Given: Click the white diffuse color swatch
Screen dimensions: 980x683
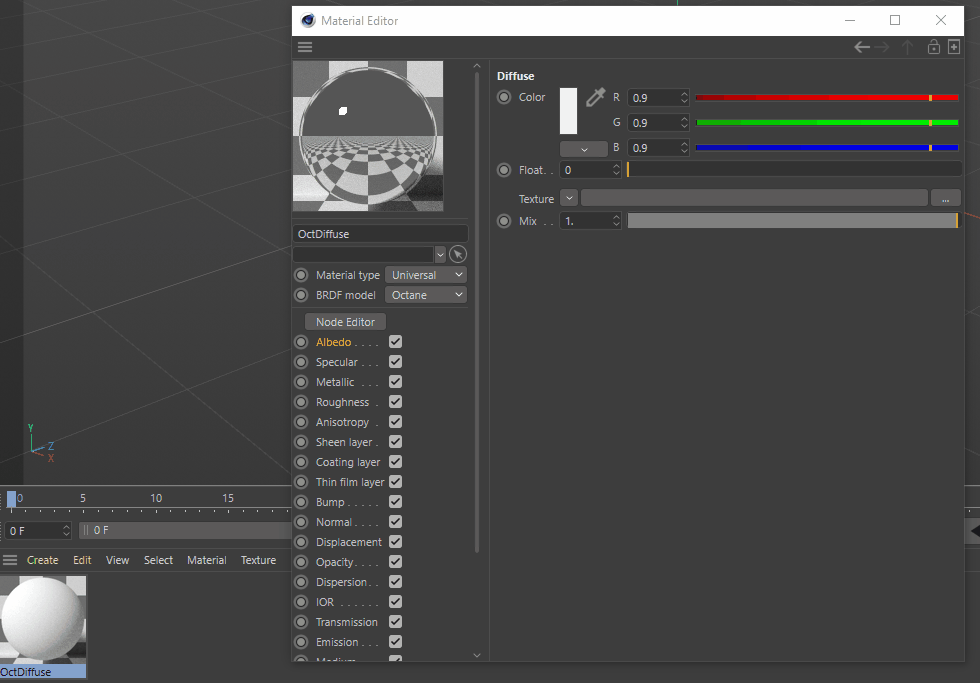Looking at the screenshot, I should point(568,111).
